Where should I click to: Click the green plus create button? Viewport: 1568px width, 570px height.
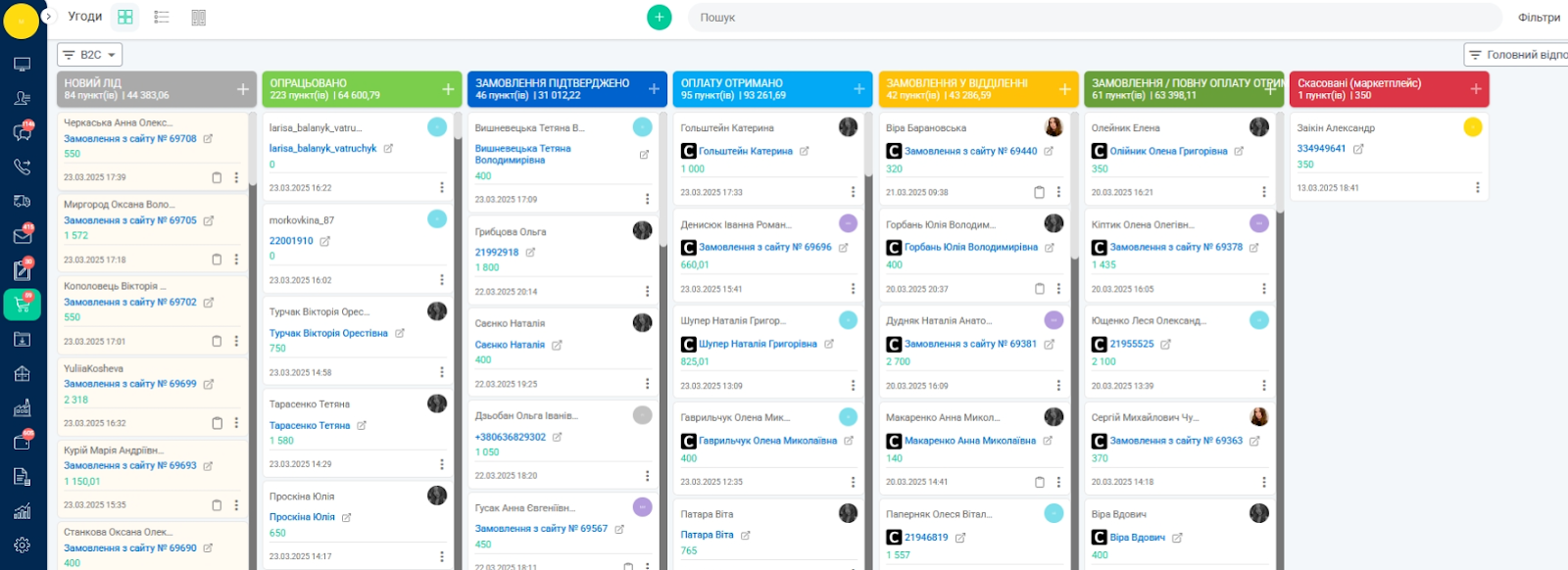pos(660,17)
